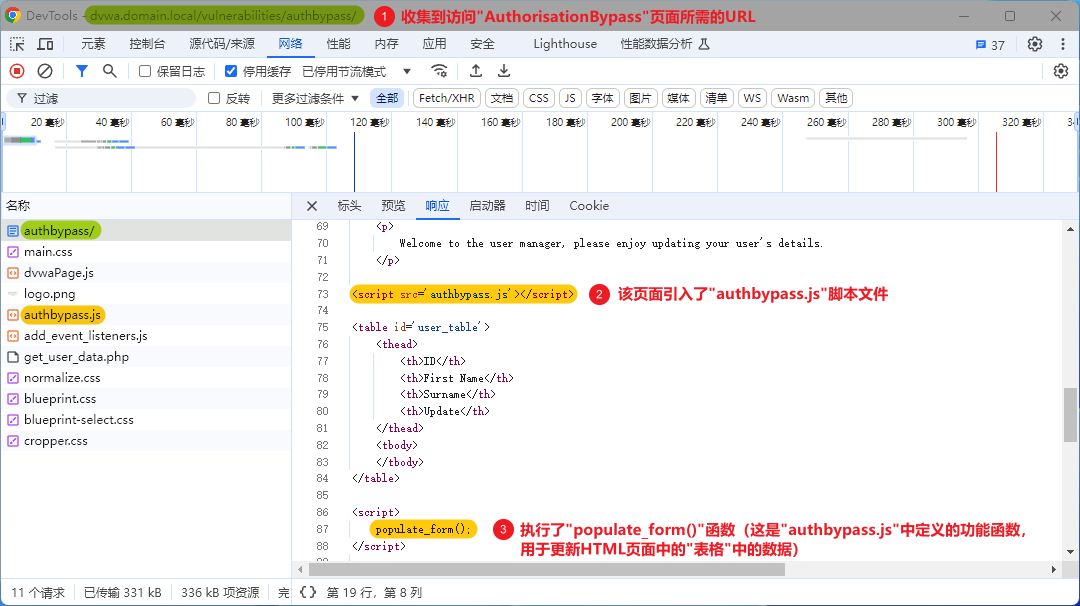Clear the network log
This screenshot has width=1080, height=606.
click(x=45, y=71)
